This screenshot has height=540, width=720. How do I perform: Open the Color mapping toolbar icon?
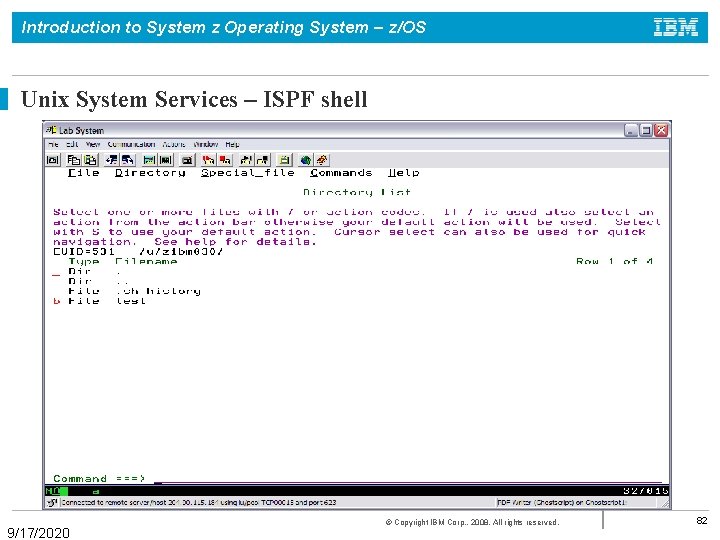coord(166,160)
